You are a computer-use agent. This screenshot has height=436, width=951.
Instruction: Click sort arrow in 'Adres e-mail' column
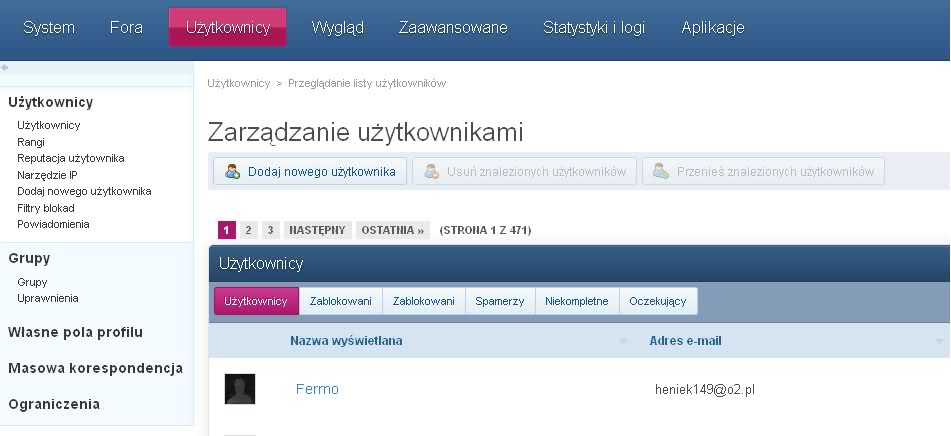pyautogui.click(x=939, y=341)
